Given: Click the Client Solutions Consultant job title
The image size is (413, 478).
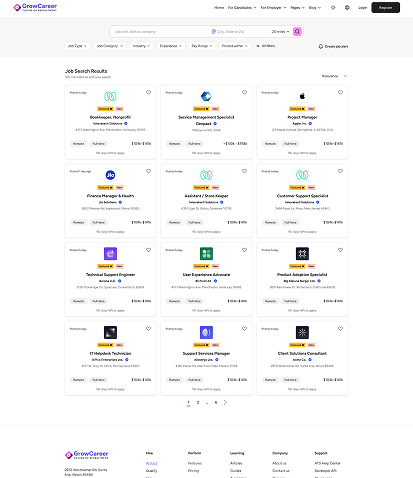Looking at the screenshot, I should pyautogui.click(x=302, y=353).
